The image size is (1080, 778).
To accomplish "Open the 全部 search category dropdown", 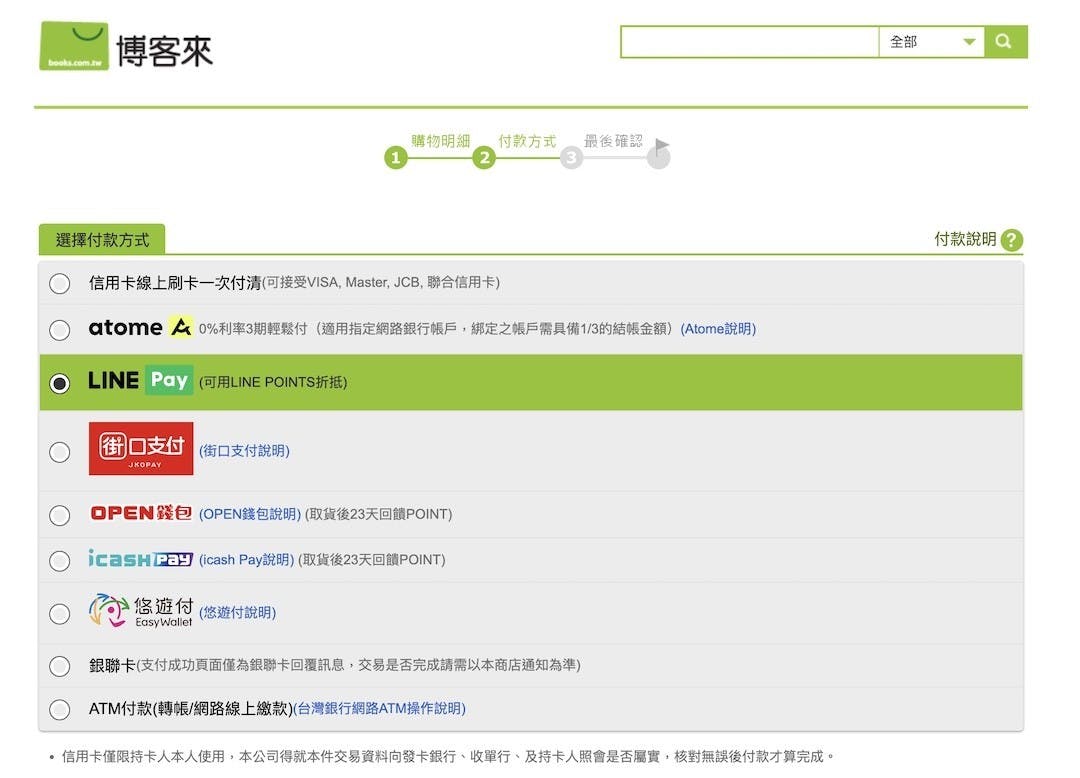I will click(932, 42).
